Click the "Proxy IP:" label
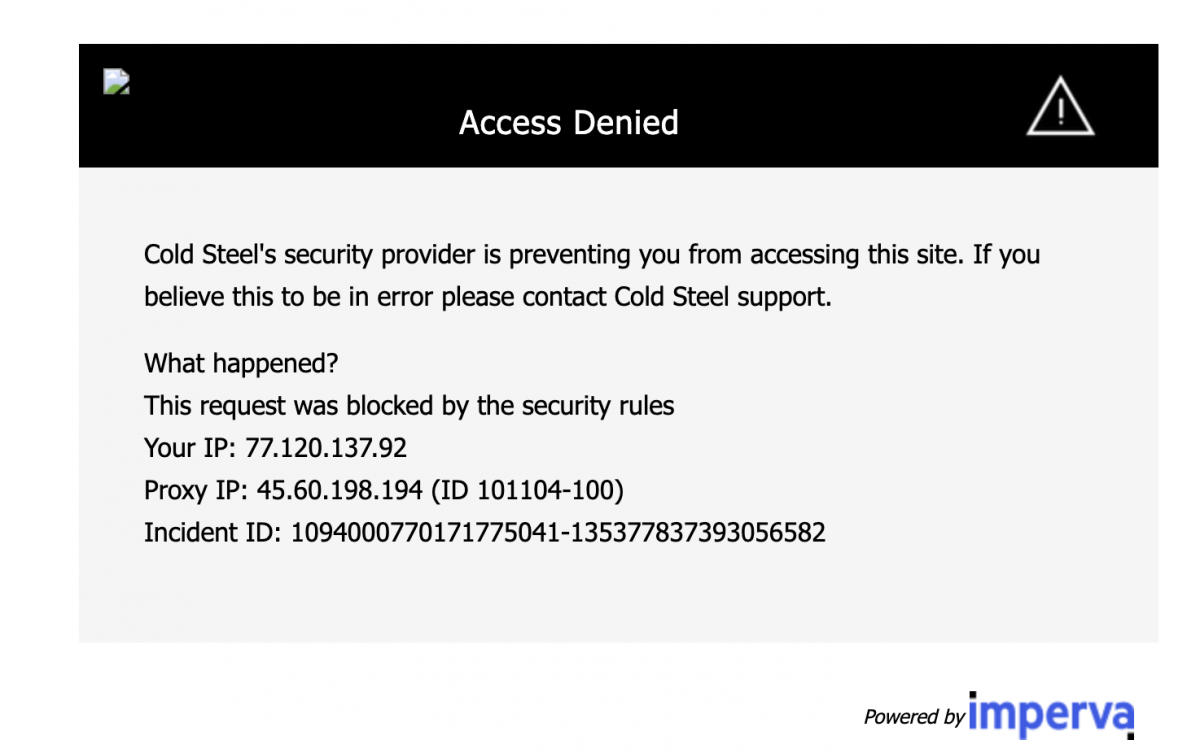1200x753 pixels. tap(196, 490)
